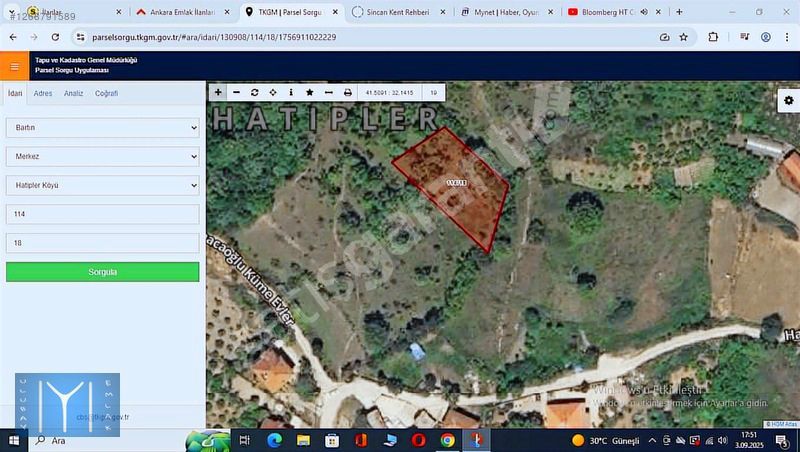
Task: Open the Merkez district dropdown
Action: pyautogui.click(x=102, y=157)
